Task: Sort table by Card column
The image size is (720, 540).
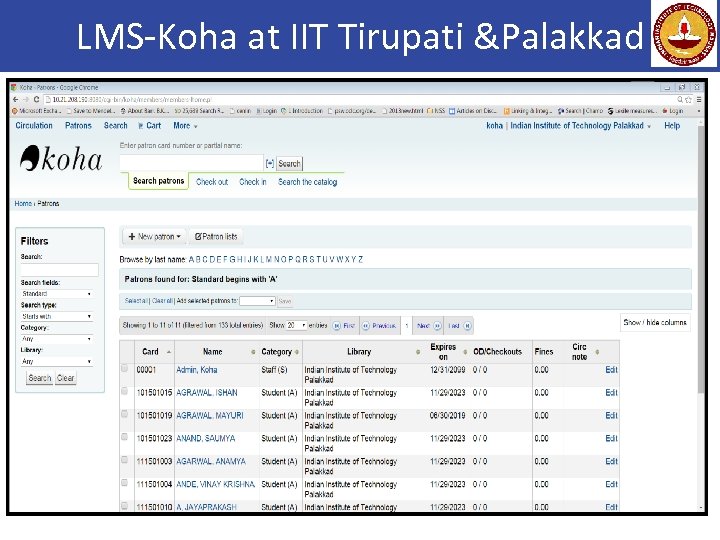Action: (x=154, y=352)
